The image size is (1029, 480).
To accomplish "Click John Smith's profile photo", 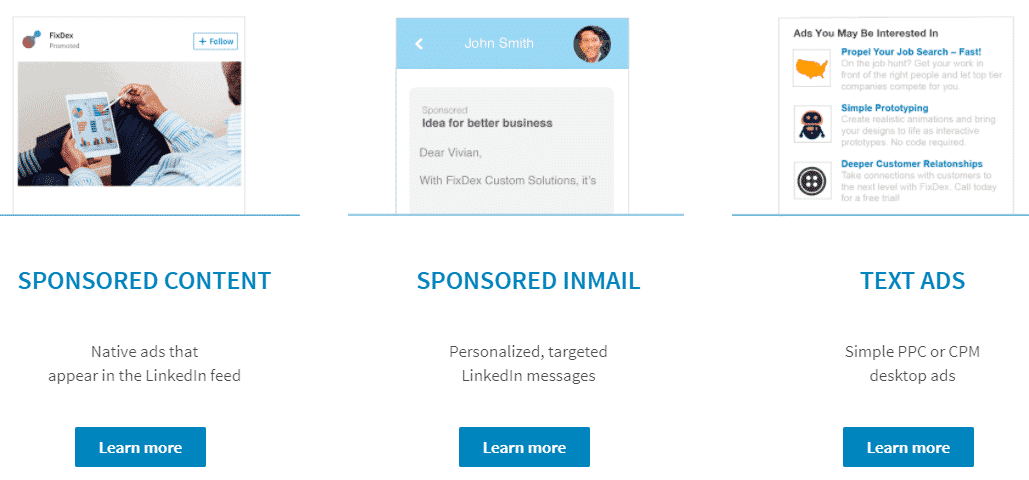I will coord(591,44).
